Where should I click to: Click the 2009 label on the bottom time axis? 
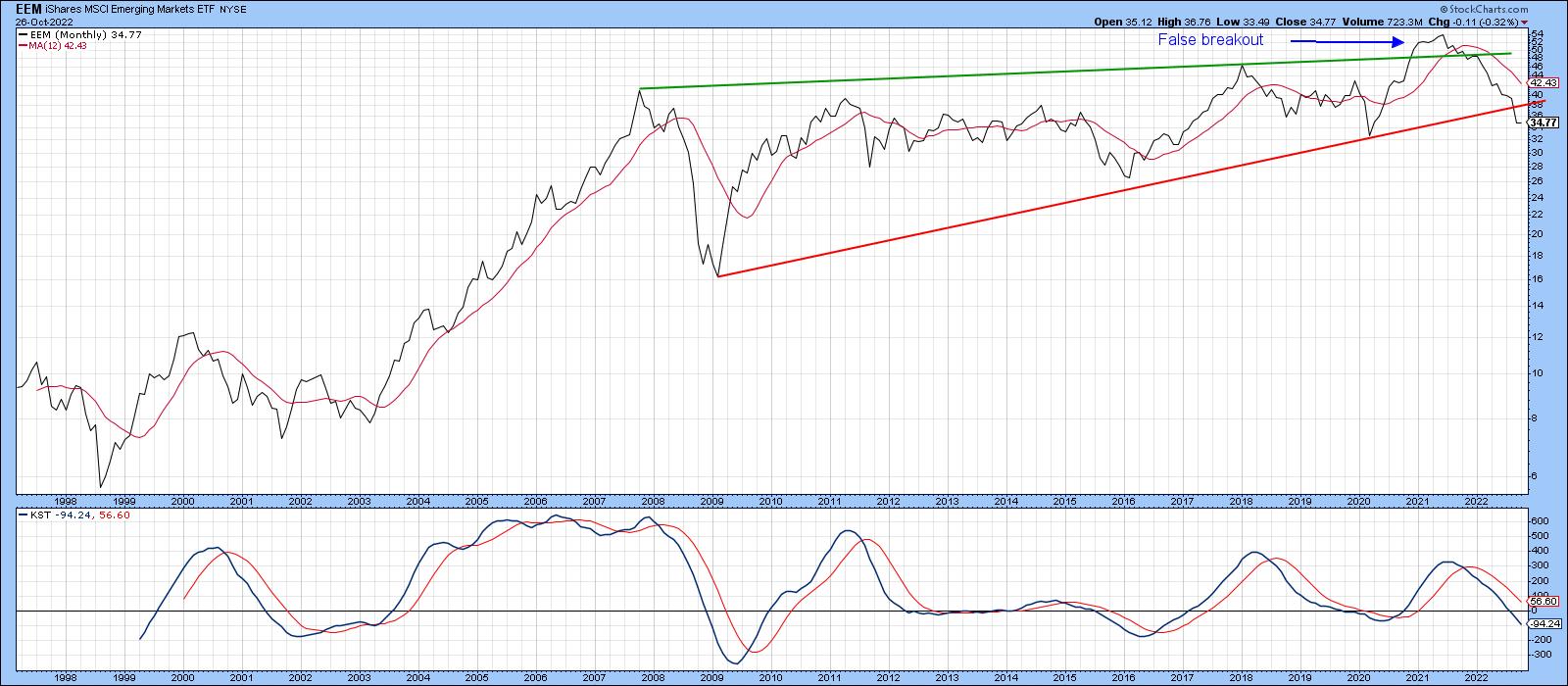tap(711, 676)
